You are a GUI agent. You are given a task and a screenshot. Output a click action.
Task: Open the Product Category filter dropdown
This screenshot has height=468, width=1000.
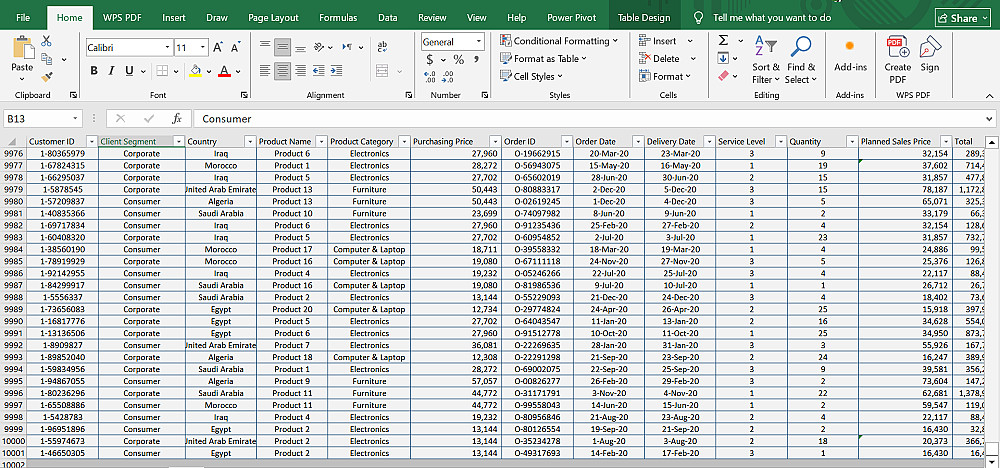pos(403,142)
